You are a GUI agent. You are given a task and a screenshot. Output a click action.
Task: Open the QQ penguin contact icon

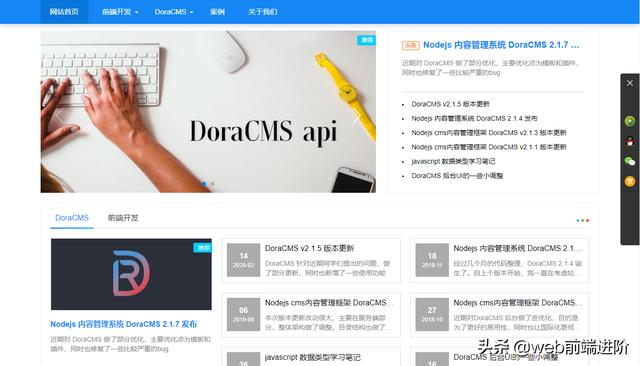pos(630,141)
